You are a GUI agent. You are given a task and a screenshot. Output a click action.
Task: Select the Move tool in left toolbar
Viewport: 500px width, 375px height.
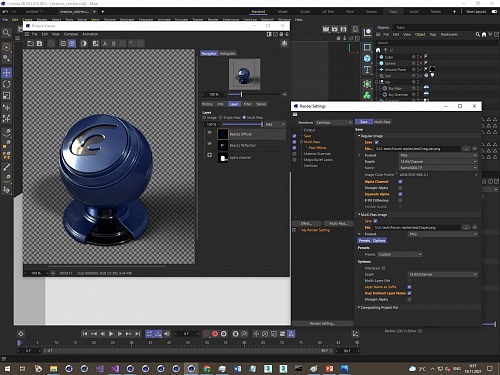pos(6,72)
